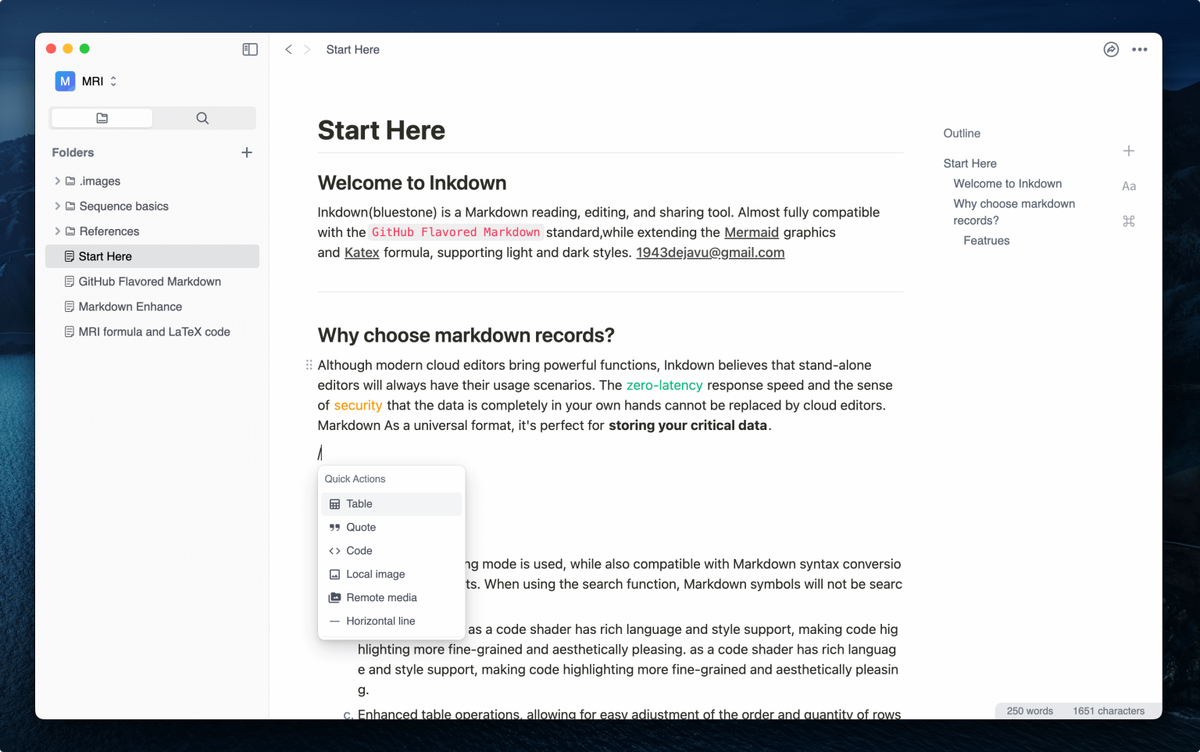Viewport: 1200px width, 752px height.
Task: Click the orange security text
Action: 358,405
